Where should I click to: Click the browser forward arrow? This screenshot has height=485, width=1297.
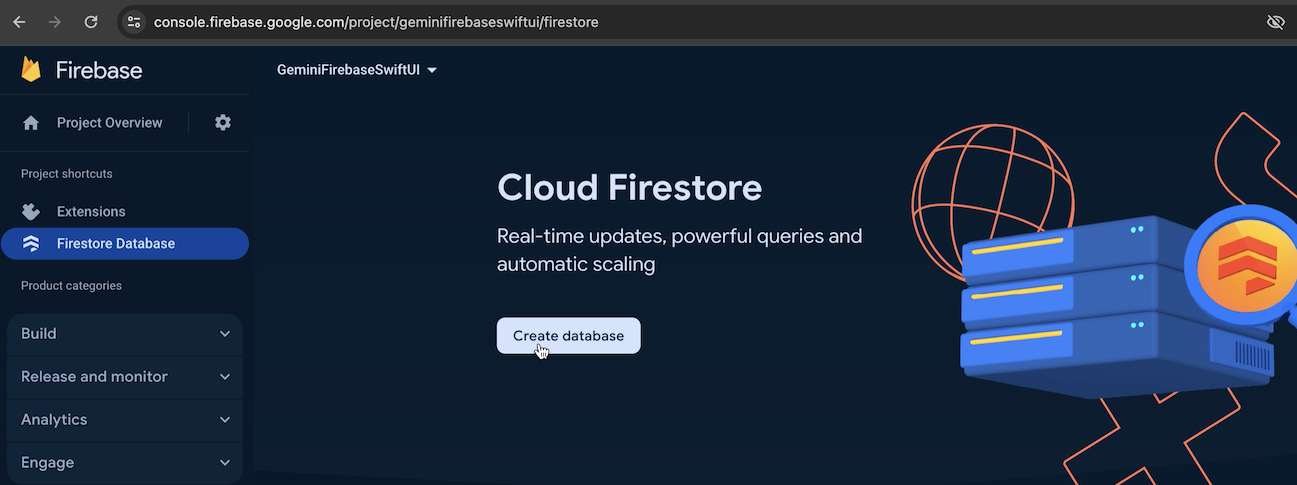[x=55, y=21]
